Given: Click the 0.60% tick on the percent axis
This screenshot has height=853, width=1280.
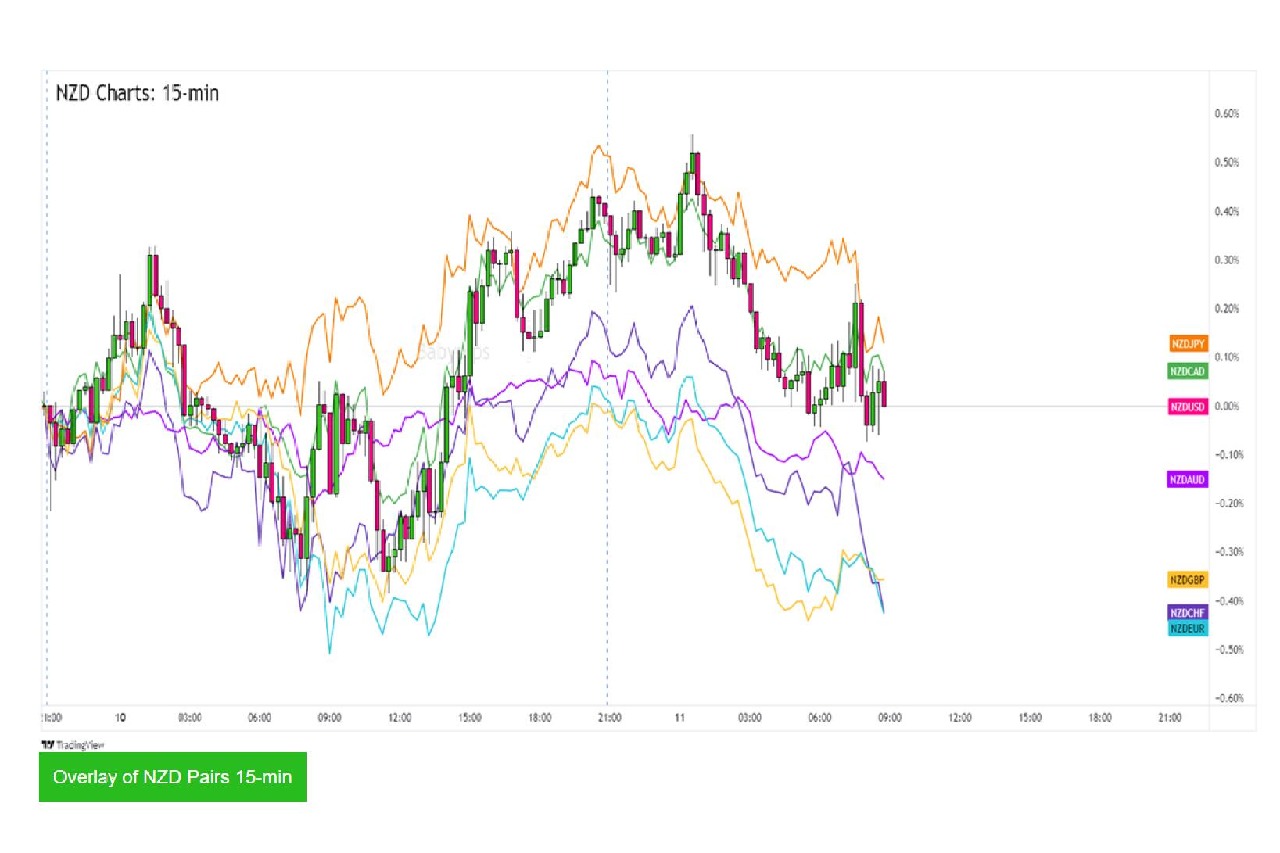Looking at the screenshot, I should pos(1226,114).
